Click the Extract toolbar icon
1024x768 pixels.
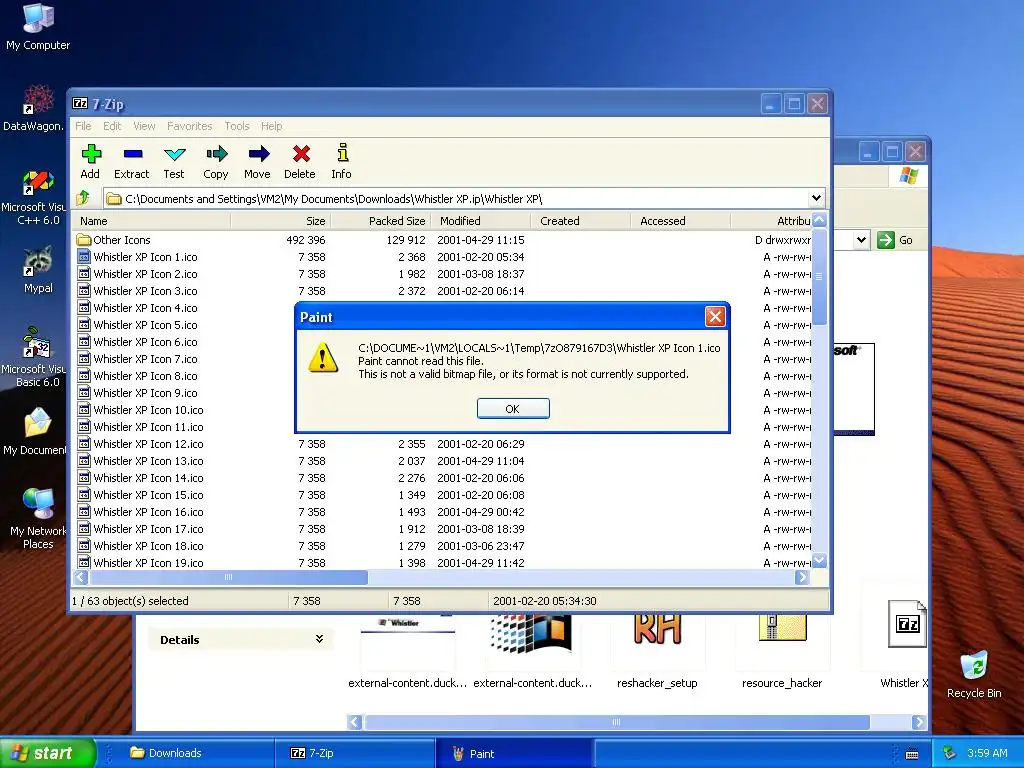pyautogui.click(x=133, y=154)
